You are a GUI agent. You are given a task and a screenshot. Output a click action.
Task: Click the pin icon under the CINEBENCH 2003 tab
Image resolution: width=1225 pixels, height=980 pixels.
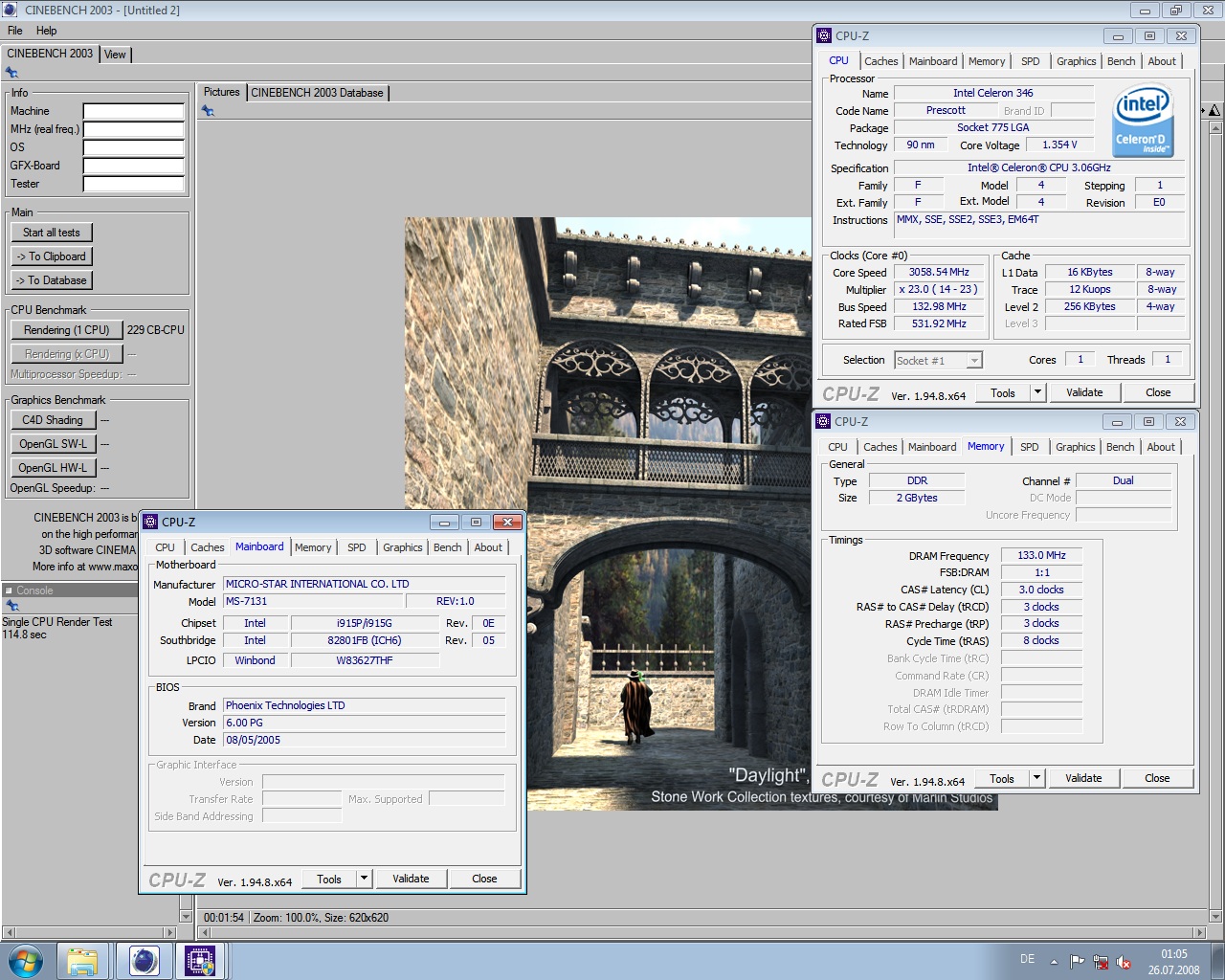tap(11, 72)
